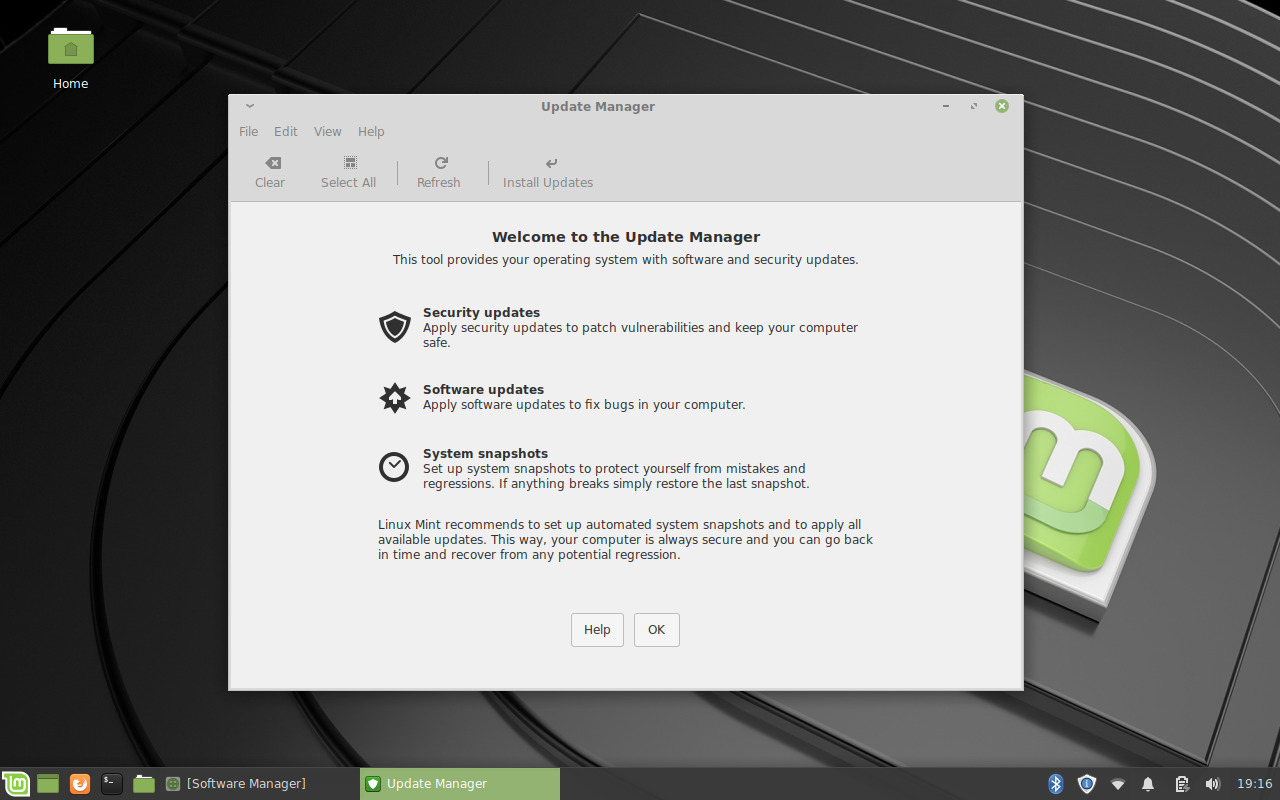Viewport: 1280px width, 800px height.
Task: Click the Help button
Action: 597,629
